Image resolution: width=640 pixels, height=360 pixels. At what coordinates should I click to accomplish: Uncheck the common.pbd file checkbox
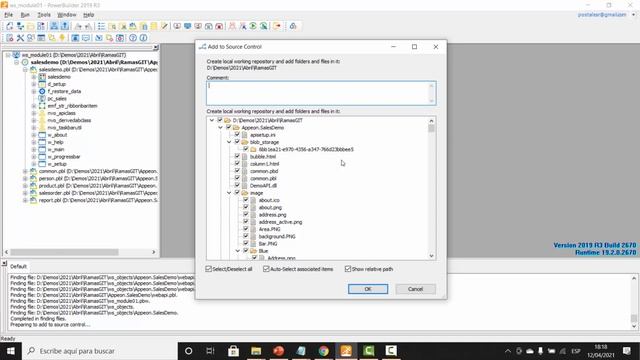[237, 171]
